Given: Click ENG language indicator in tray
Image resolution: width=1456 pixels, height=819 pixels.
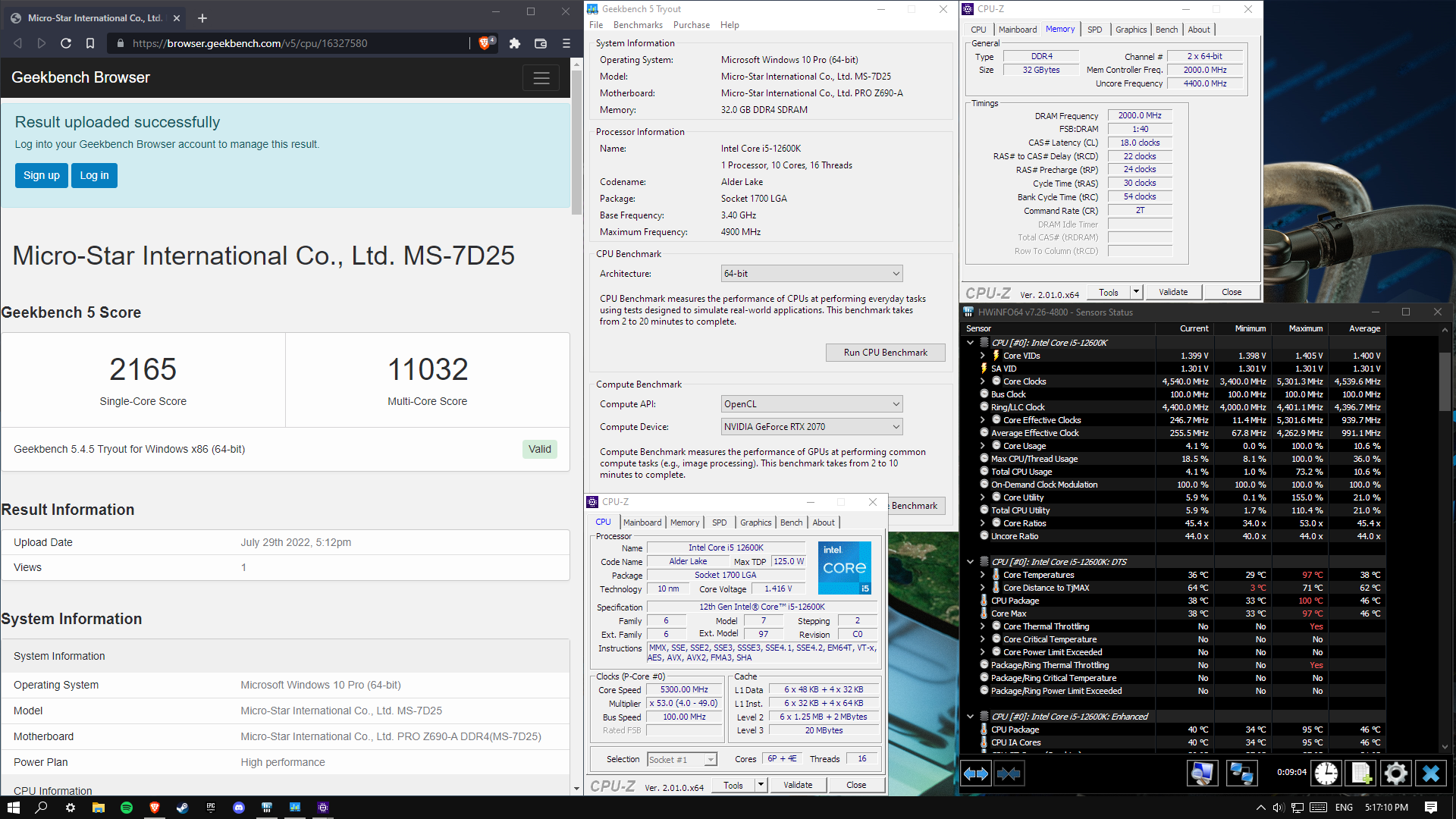Looking at the screenshot, I should [1344, 808].
